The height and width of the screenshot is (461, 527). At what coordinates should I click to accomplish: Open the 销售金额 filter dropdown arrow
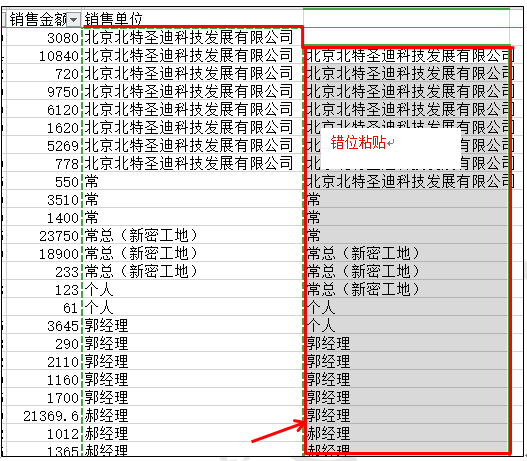point(74,20)
